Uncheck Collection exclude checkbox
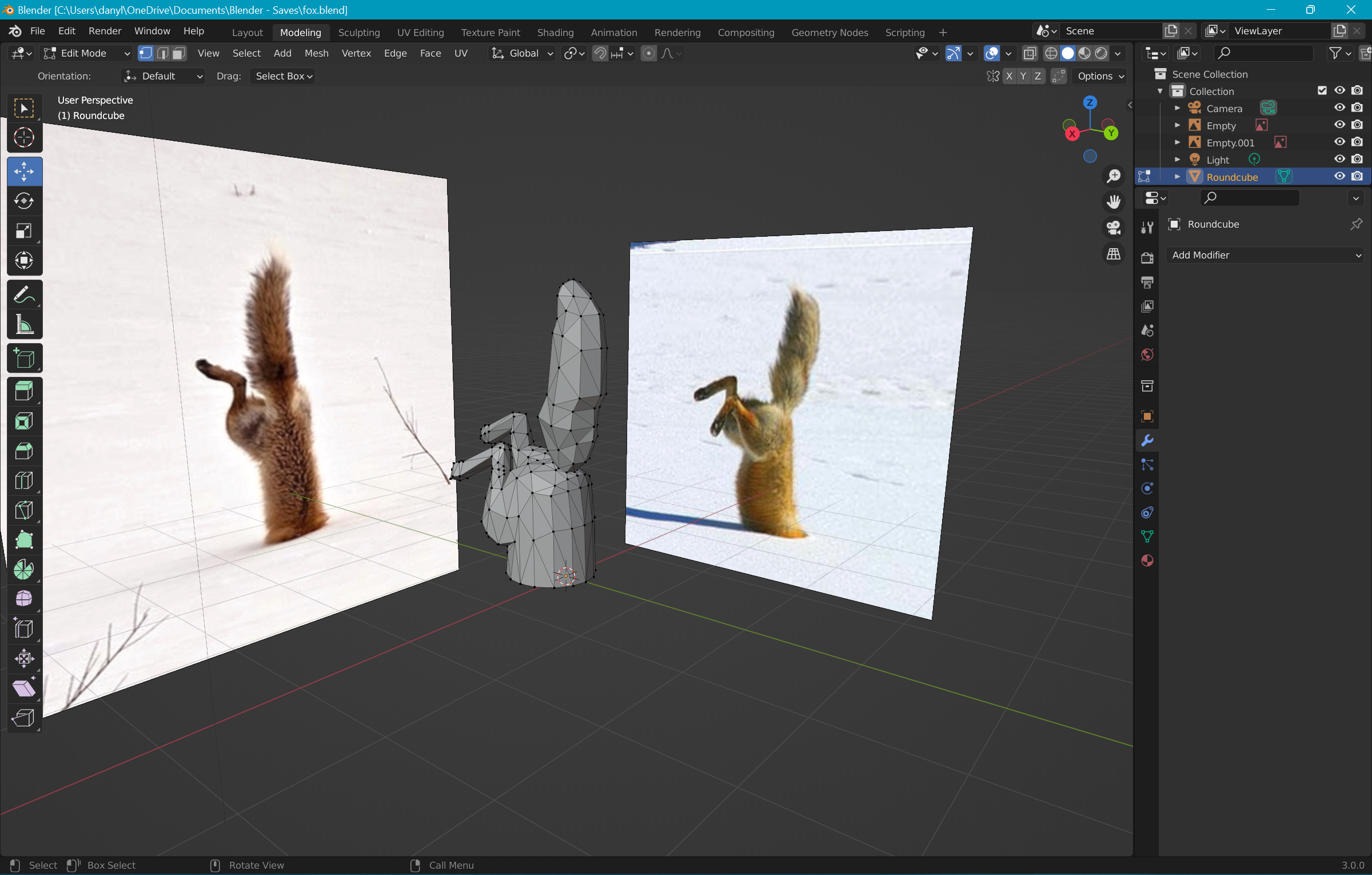The image size is (1372, 875). [1322, 90]
